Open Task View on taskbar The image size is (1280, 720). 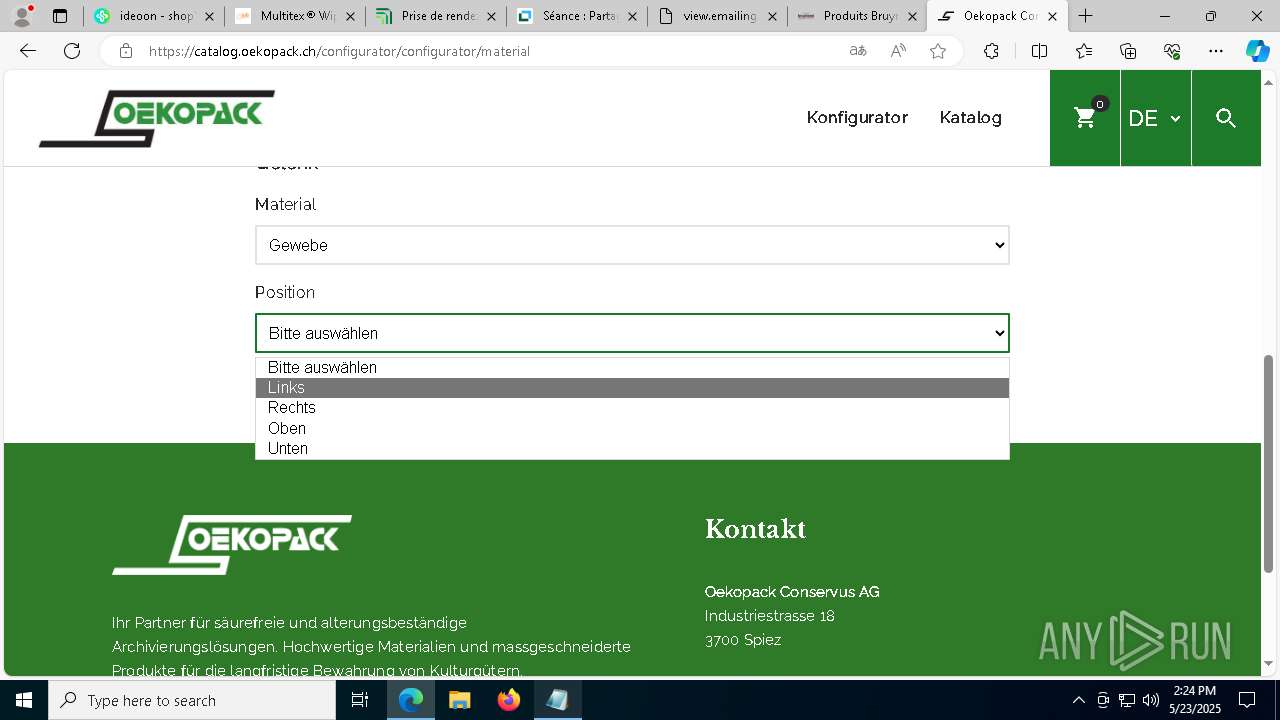(361, 700)
